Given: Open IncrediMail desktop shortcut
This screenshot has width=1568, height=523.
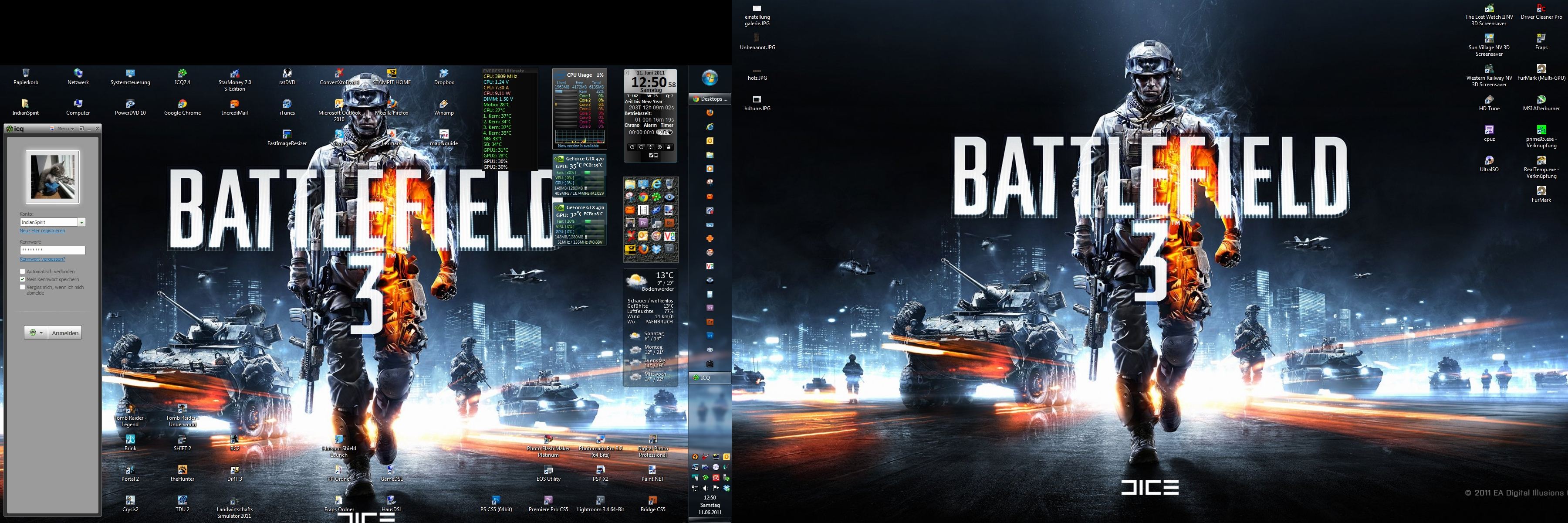Looking at the screenshot, I should [x=235, y=107].
